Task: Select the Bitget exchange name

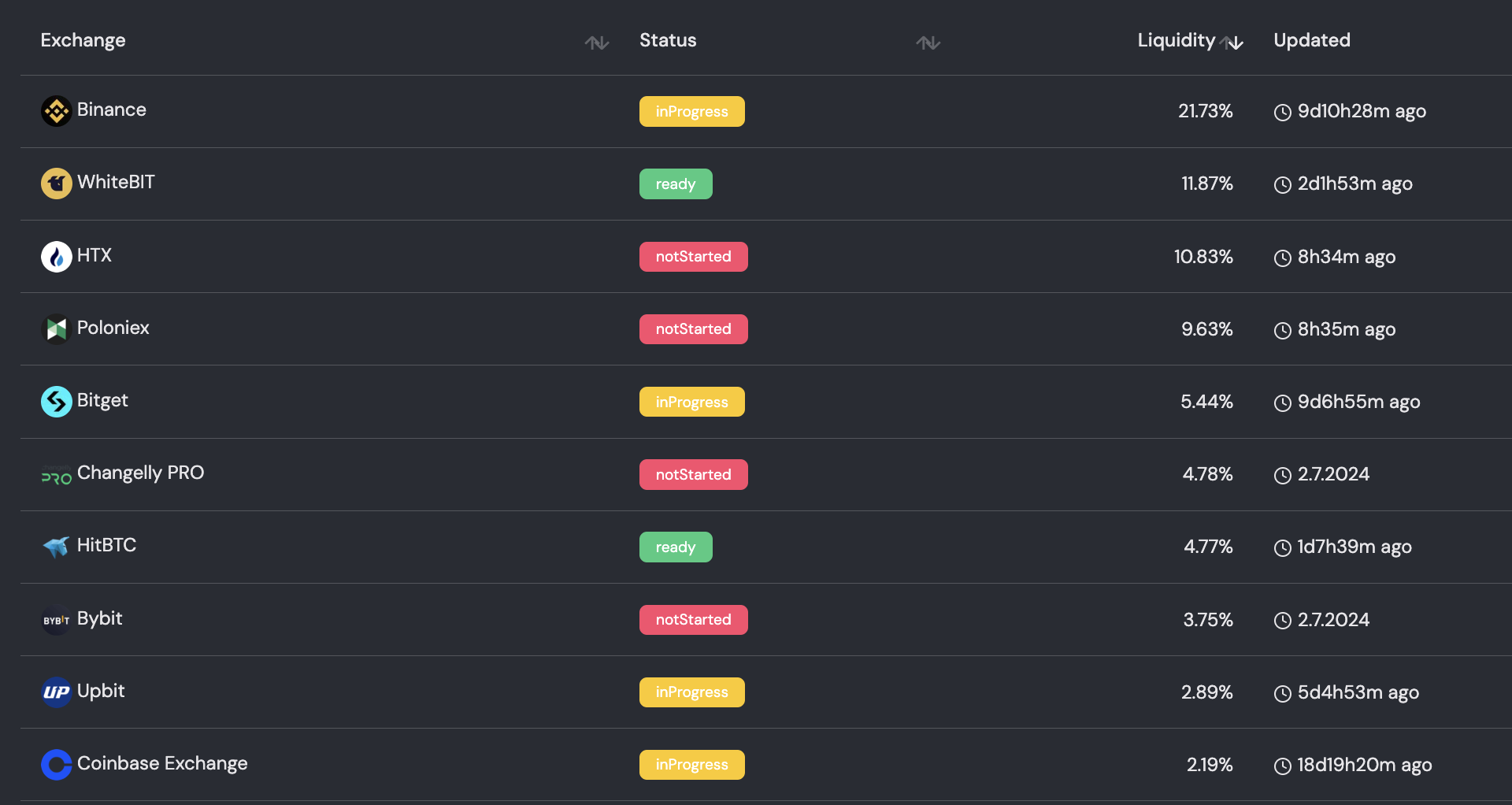Action: [x=102, y=400]
